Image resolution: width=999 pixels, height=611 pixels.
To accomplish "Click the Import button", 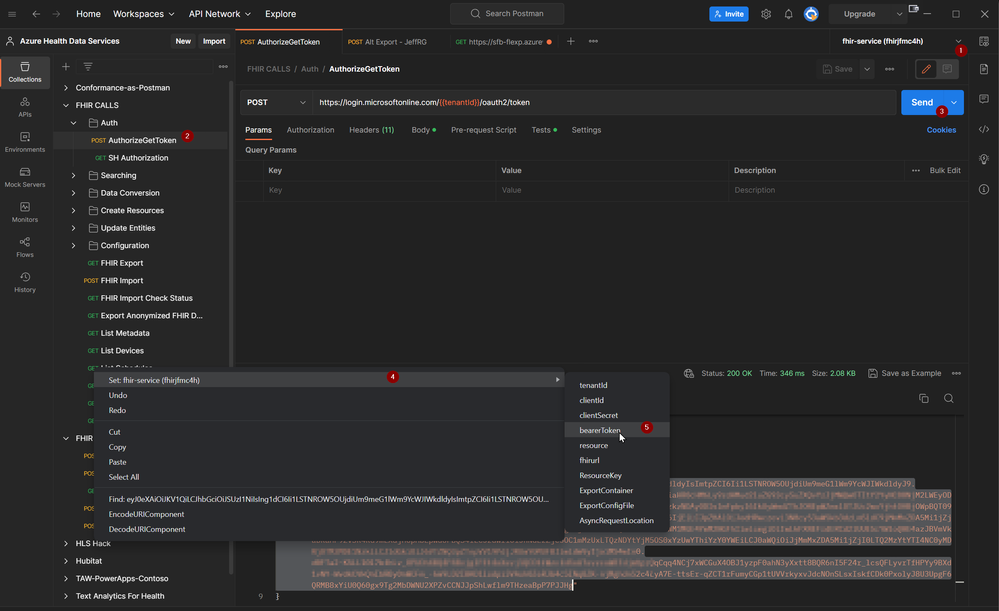I will point(214,41).
